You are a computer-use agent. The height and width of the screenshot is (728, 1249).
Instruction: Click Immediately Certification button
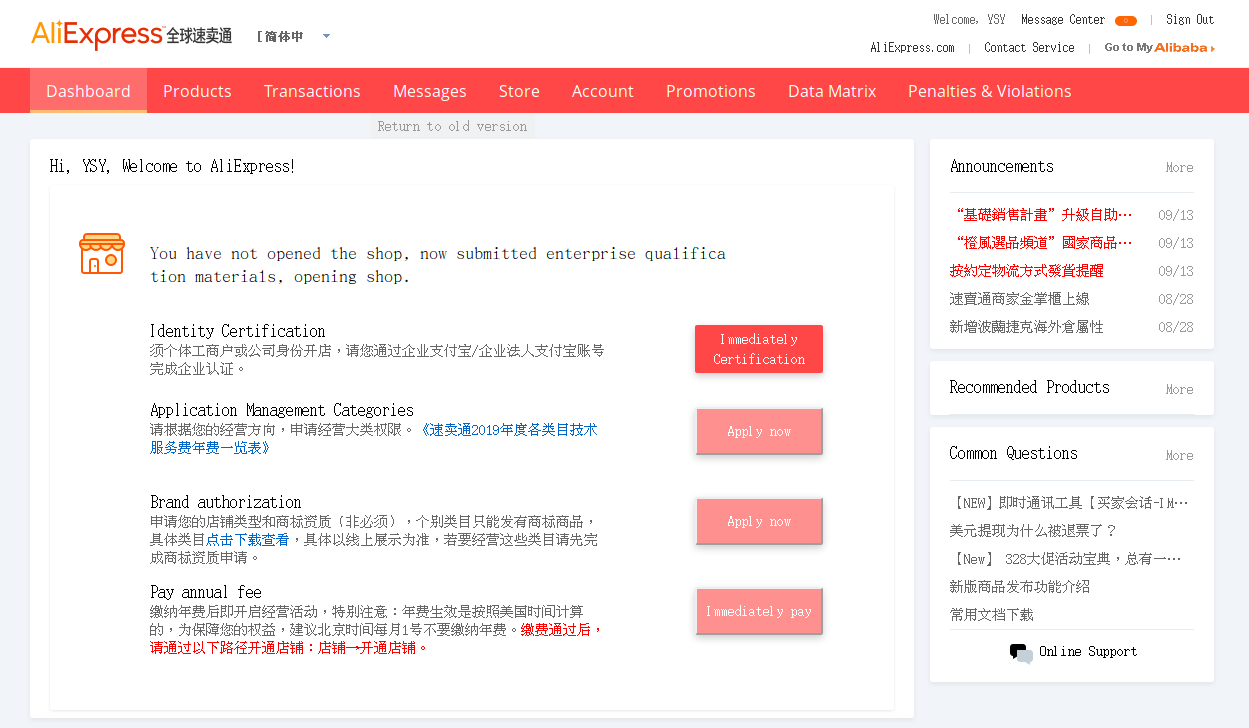coord(759,349)
